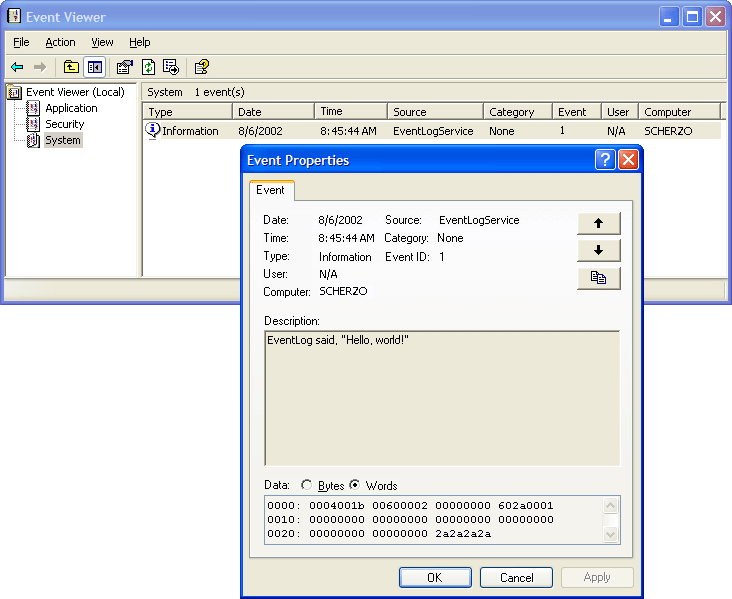The height and width of the screenshot is (599, 732).
Task: Open the Action menu
Action: [60, 42]
